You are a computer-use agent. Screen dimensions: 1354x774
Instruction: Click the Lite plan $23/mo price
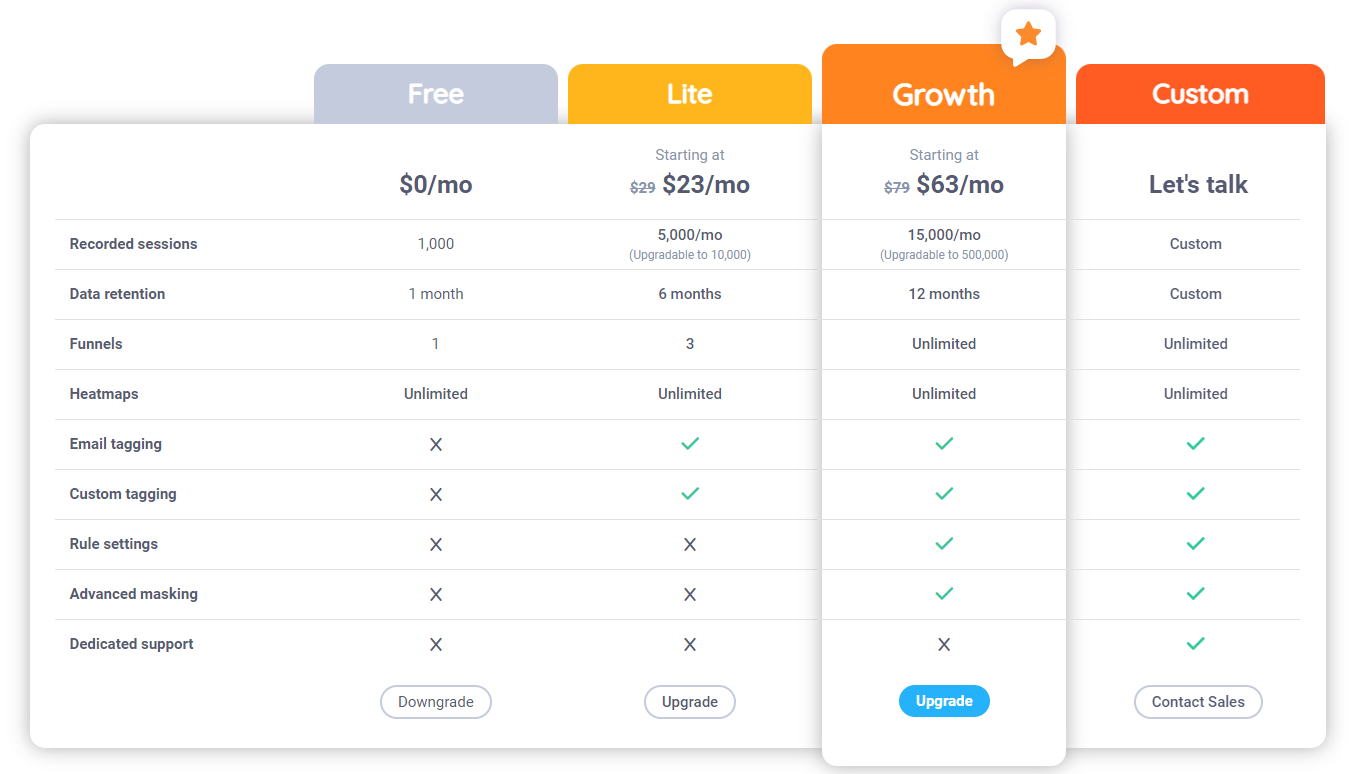(x=706, y=185)
